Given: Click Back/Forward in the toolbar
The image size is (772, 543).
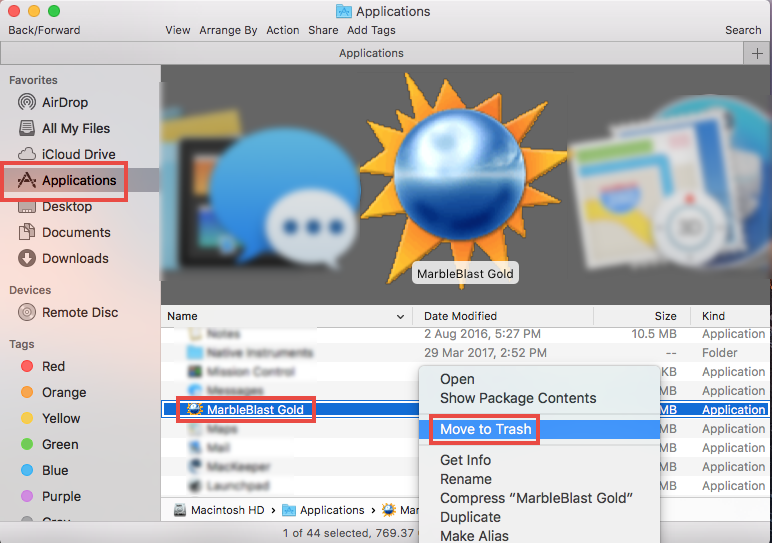Looking at the screenshot, I should tap(44, 30).
